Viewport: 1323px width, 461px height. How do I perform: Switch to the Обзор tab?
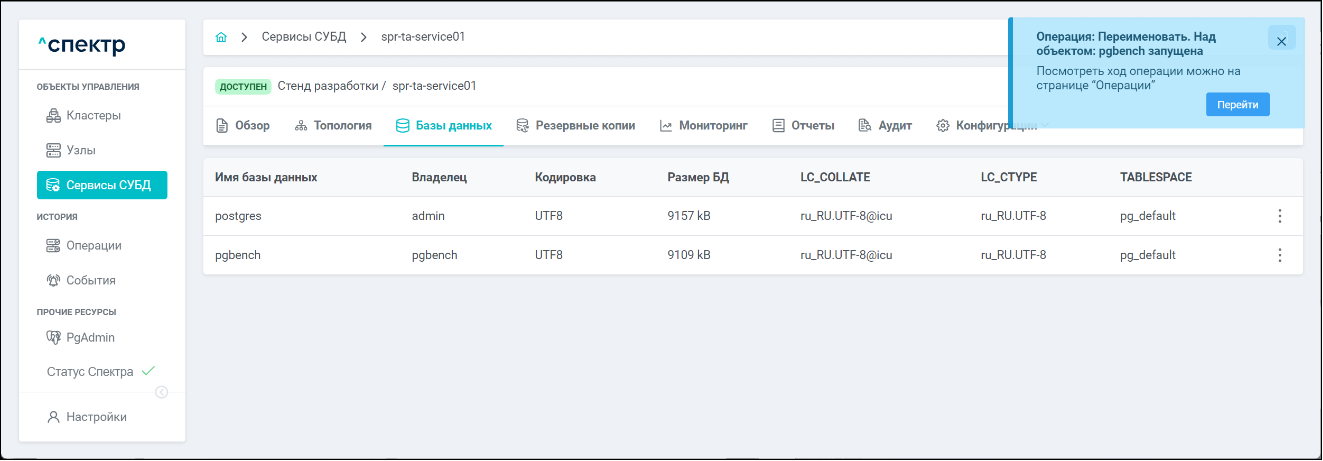(243, 126)
